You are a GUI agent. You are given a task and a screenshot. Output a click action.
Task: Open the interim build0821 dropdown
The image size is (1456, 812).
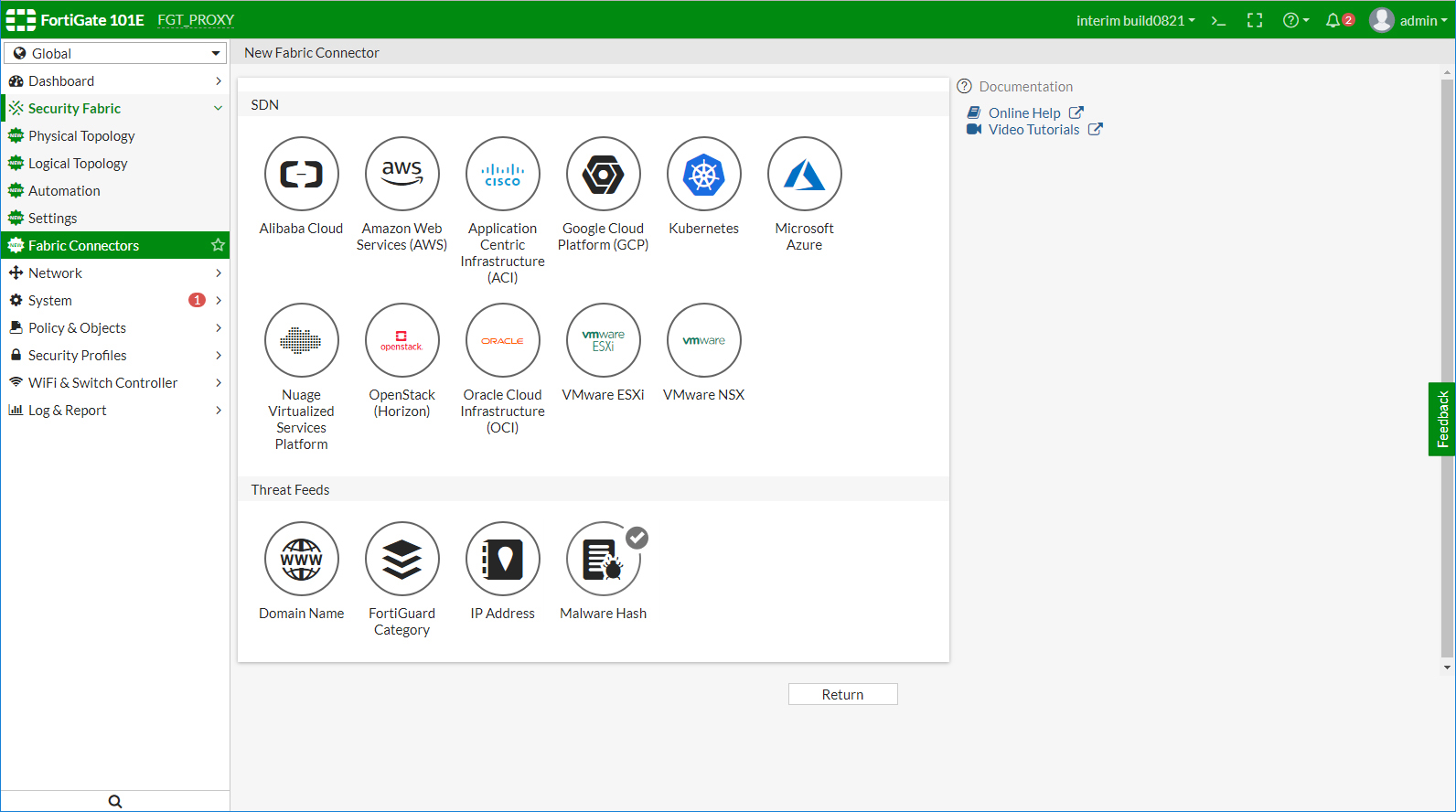click(1136, 20)
